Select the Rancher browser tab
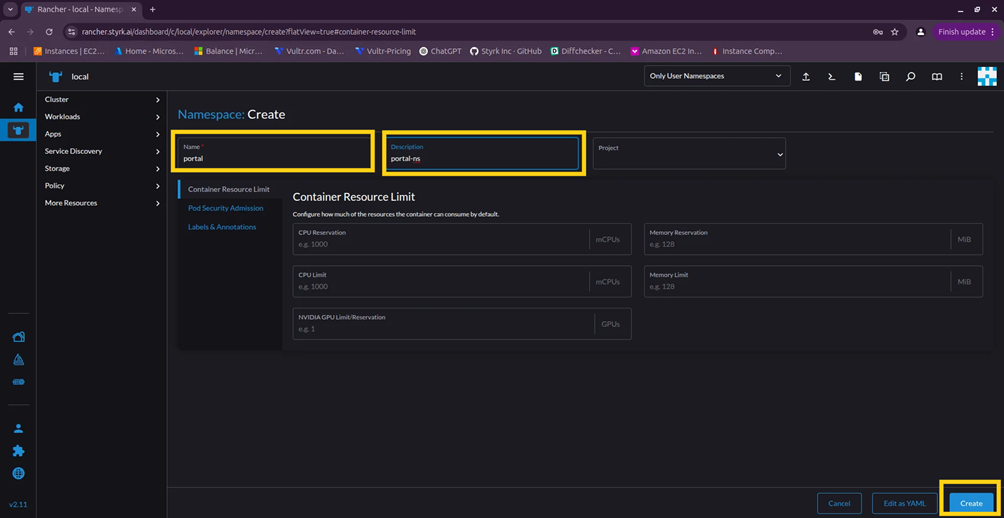 click(x=81, y=10)
